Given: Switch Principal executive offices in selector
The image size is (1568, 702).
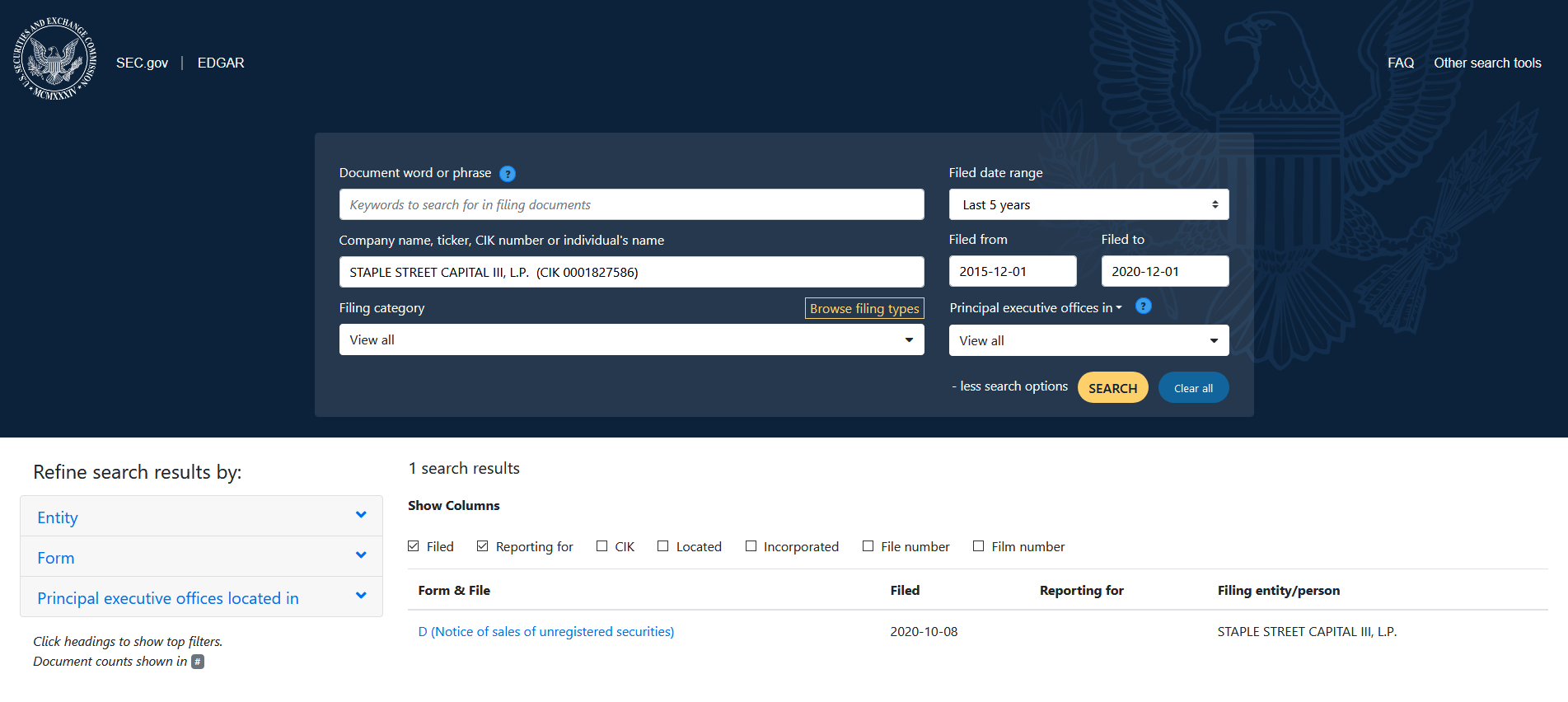Looking at the screenshot, I should [1036, 307].
